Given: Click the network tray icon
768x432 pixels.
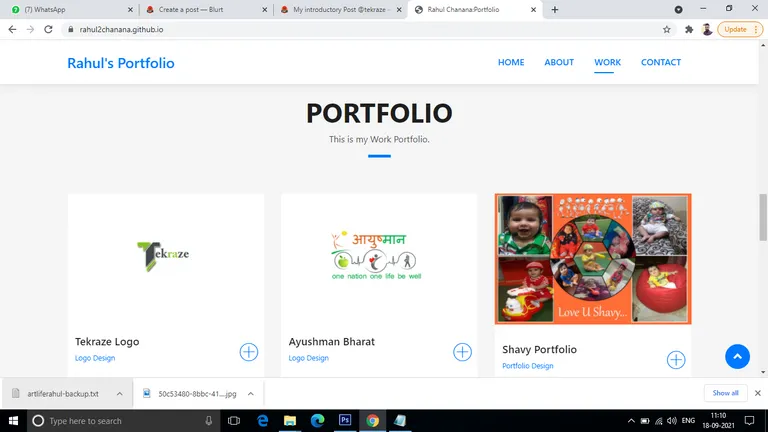Looking at the screenshot, I should point(659,421).
